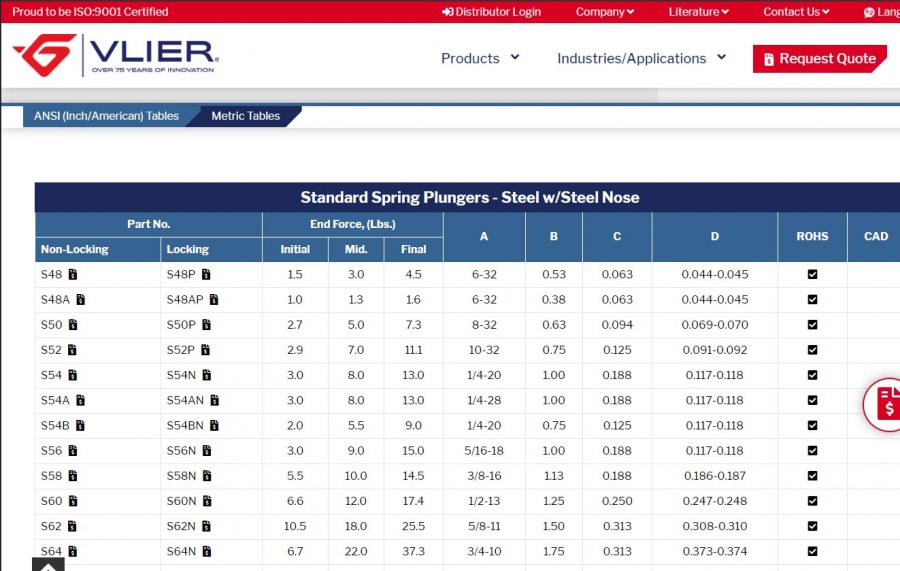Viewport: 900px width, 571px height.
Task: Click the Standard Spring Plungers table title
Action: pyautogui.click(x=470, y=197)
